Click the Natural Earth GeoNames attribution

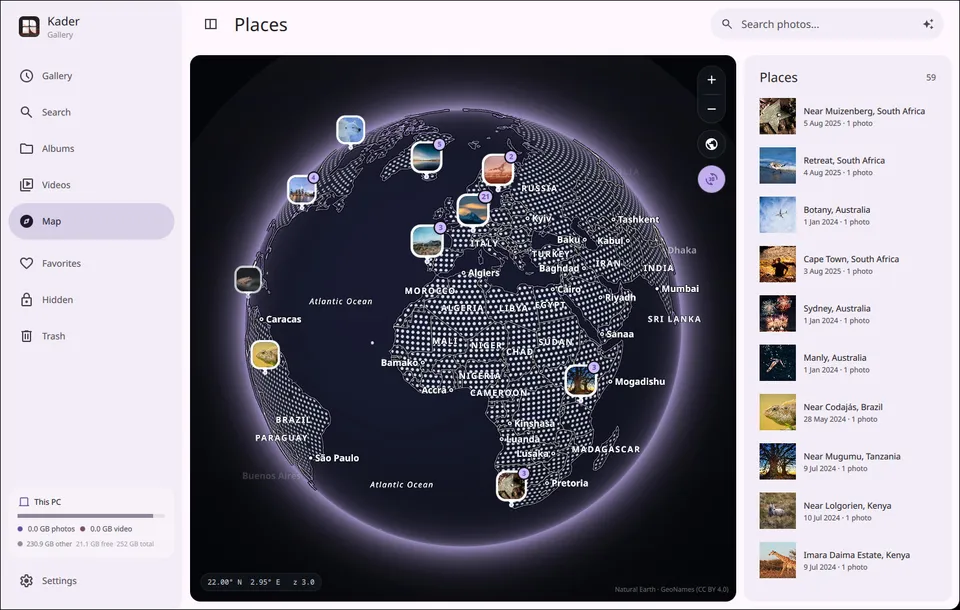[x=671, y=589]
